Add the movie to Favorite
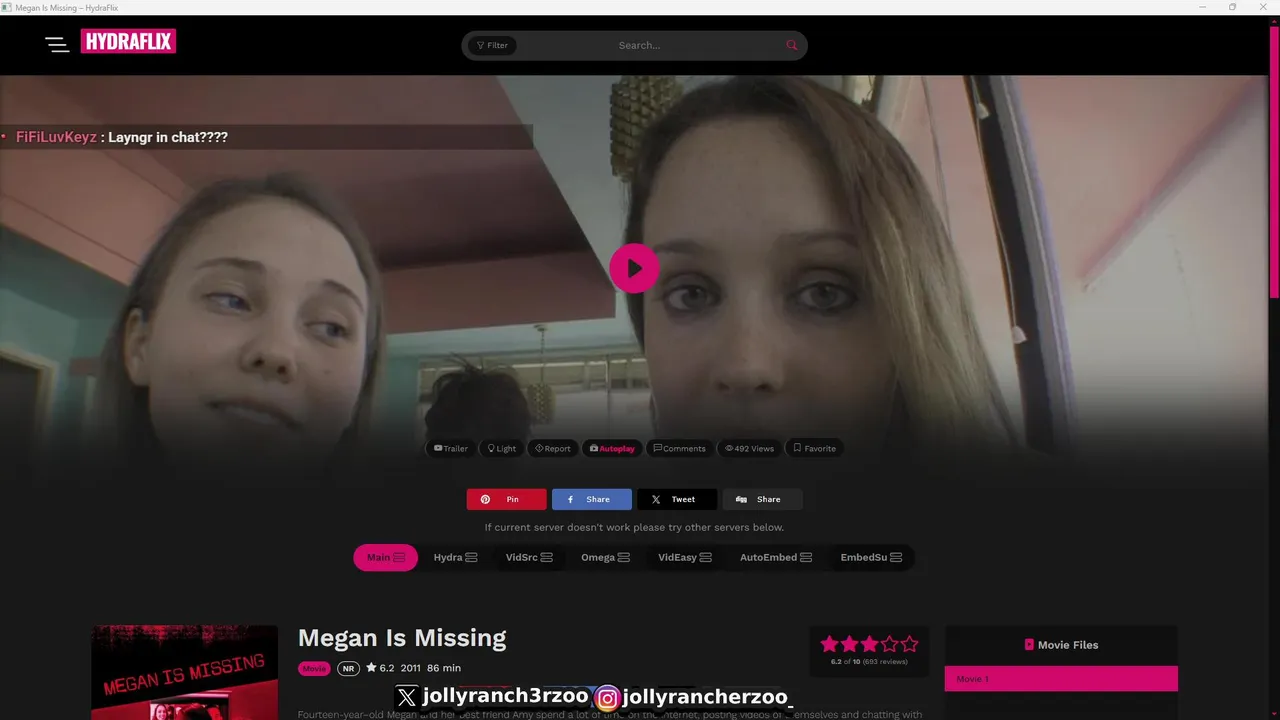 pos(814,448)
